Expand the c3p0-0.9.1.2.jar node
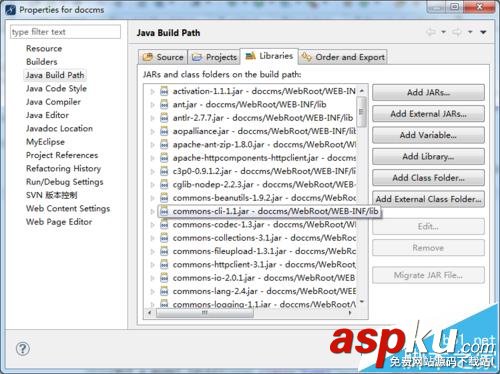This screenshot has height=374, width=500. [x=153, y=171]
